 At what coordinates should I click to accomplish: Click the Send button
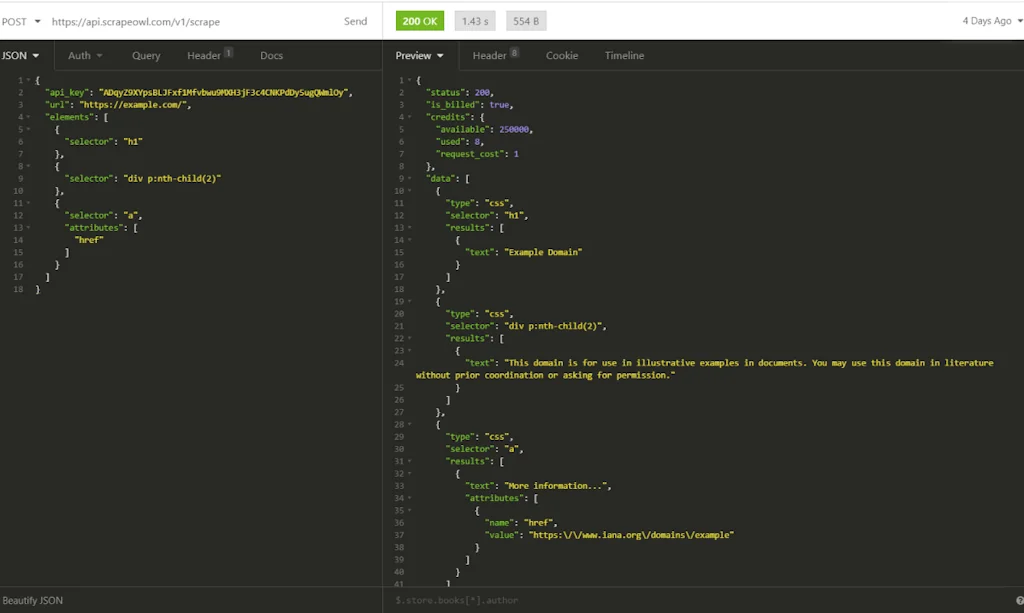click(355, 21)
